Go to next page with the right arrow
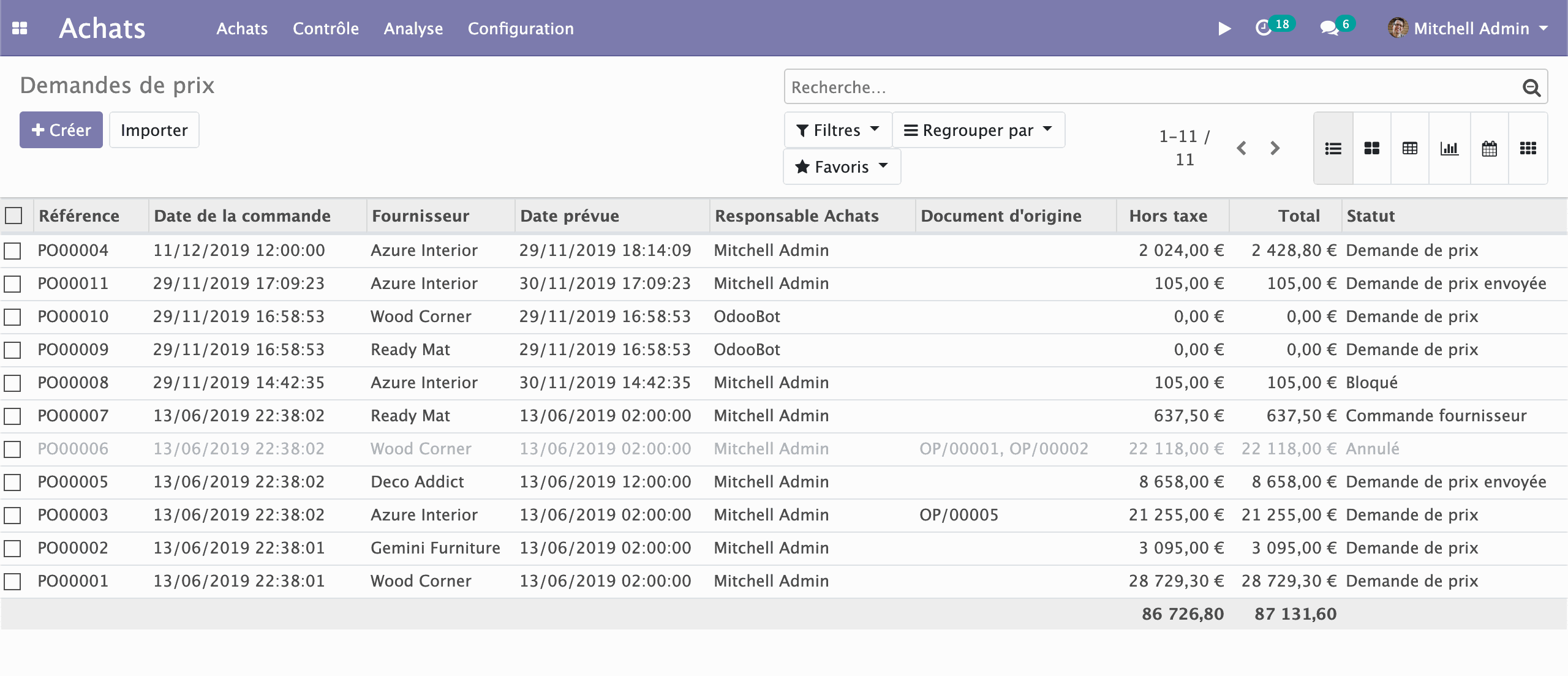This screenshot has height=676, width=1568. pos(1275,148)
